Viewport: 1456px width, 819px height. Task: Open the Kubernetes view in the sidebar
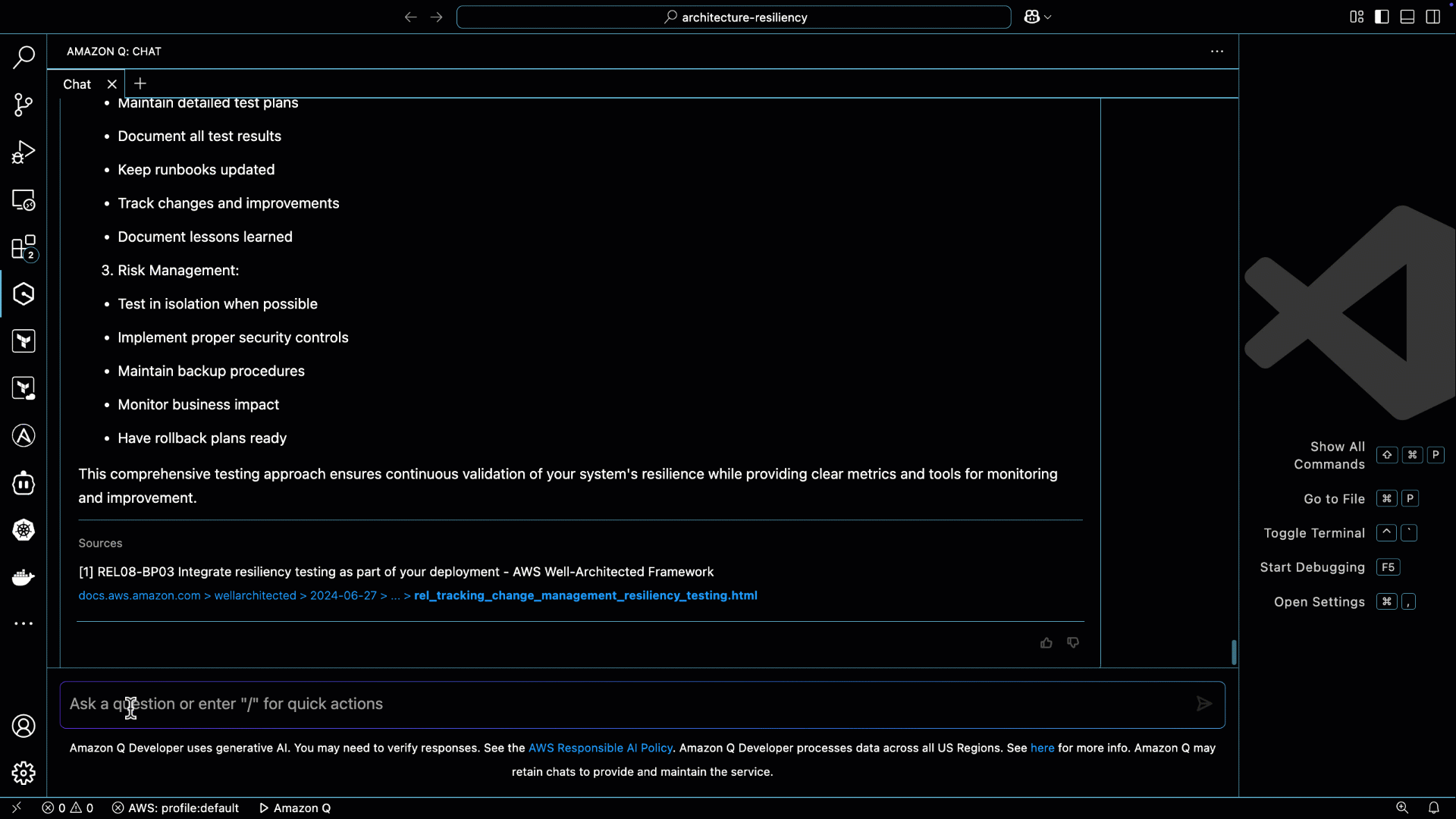click(x=24, y=531)
